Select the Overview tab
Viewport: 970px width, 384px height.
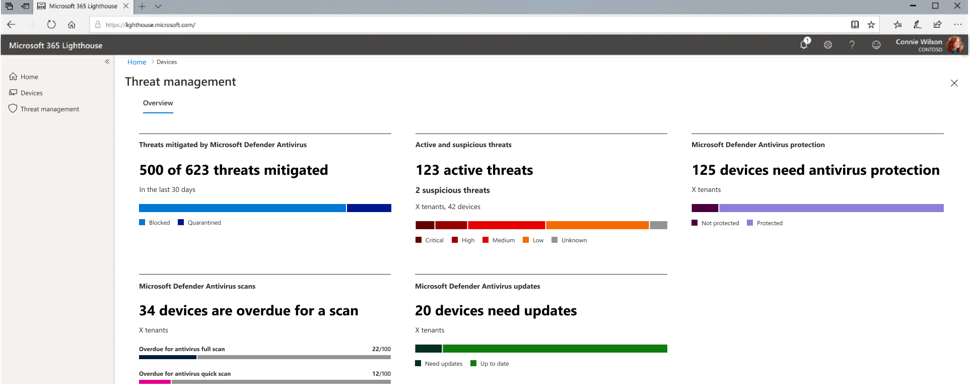coord(158,103)
